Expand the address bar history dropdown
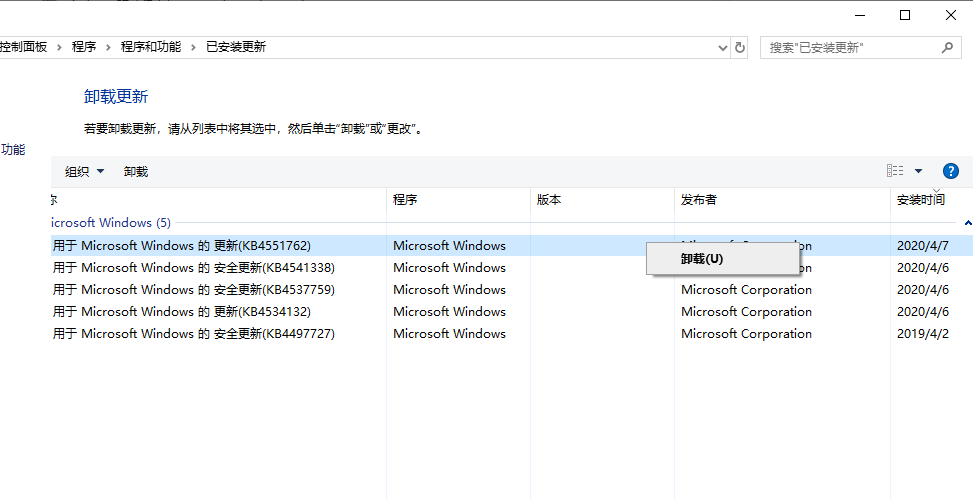The width and height of the screenshot is (973, 499). click(724, 47)
